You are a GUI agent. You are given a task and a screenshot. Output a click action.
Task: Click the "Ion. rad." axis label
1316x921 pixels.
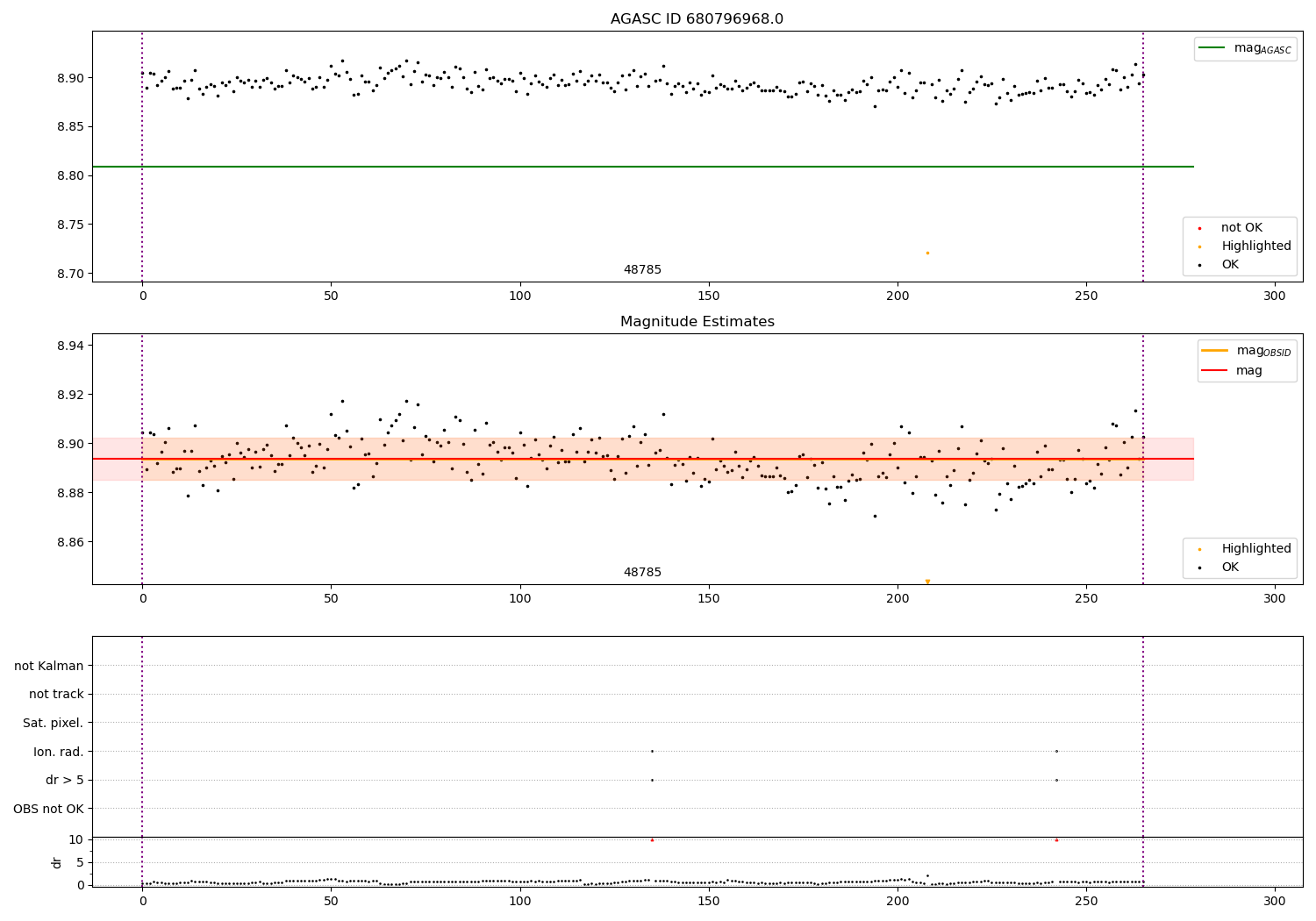coord(59,752)
